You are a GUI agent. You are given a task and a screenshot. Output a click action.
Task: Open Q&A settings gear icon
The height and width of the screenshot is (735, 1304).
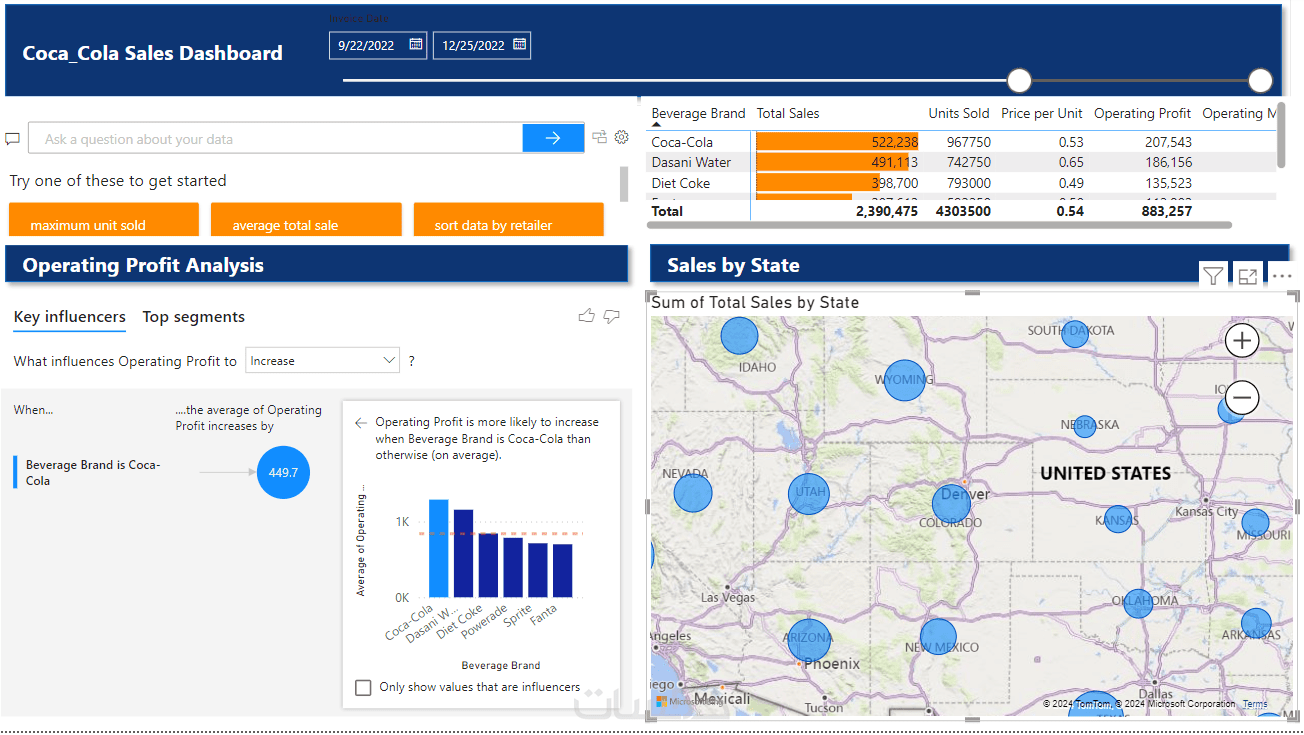[x=621, y=138]
